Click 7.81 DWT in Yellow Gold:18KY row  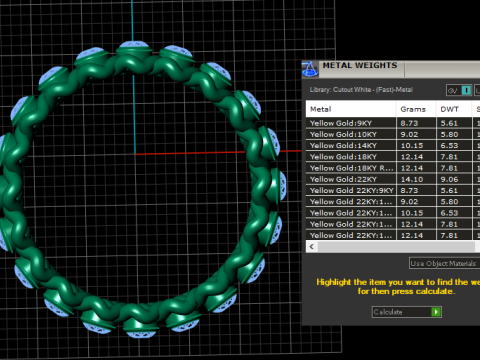pyautogui.click(x=449, y=157)
